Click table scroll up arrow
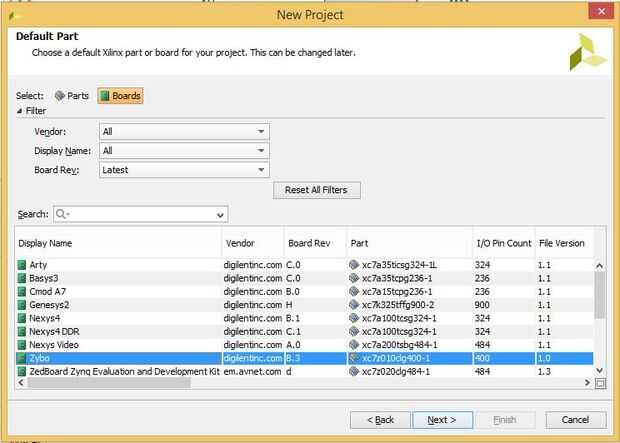 tap(599, 266)
